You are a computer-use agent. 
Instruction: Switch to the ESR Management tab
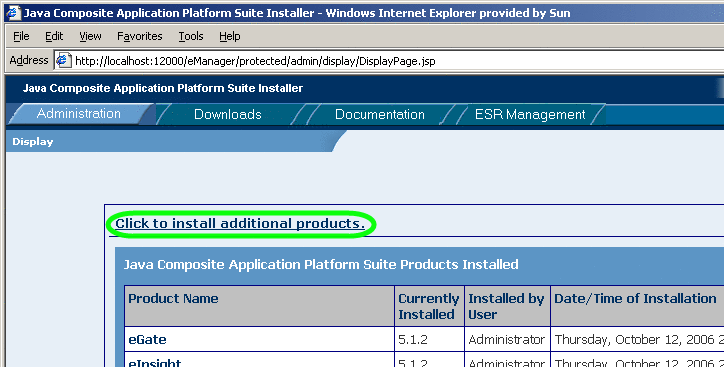point(530,114)
